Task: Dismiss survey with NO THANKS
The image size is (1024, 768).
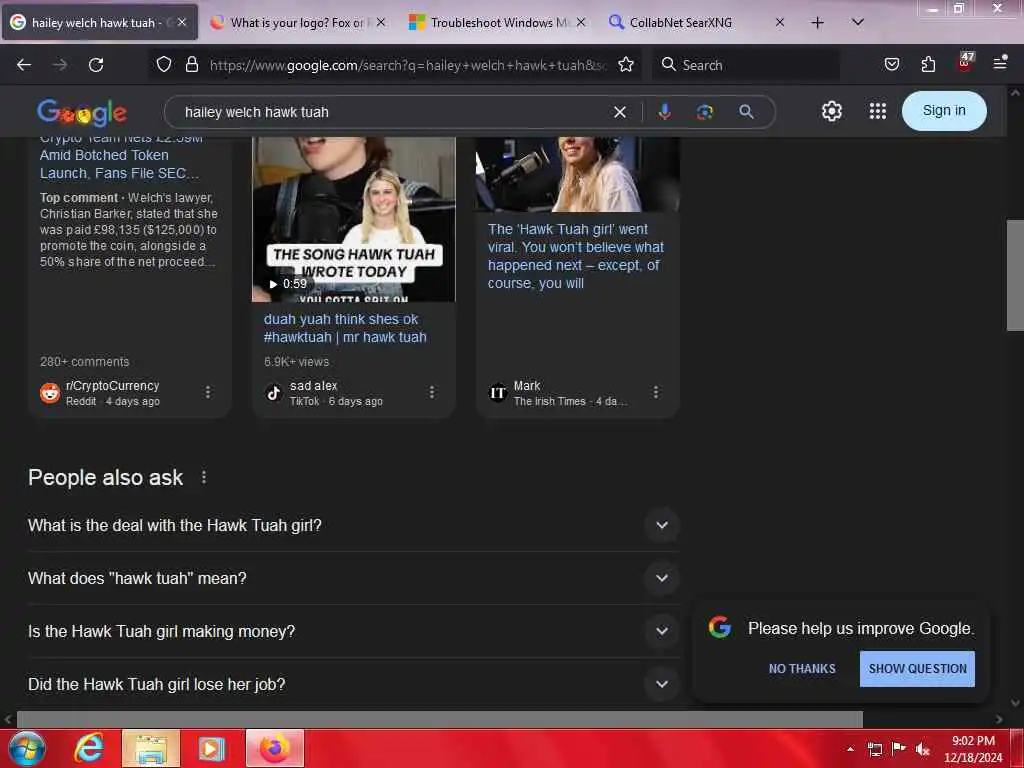Action: click(x=802, y=669)
